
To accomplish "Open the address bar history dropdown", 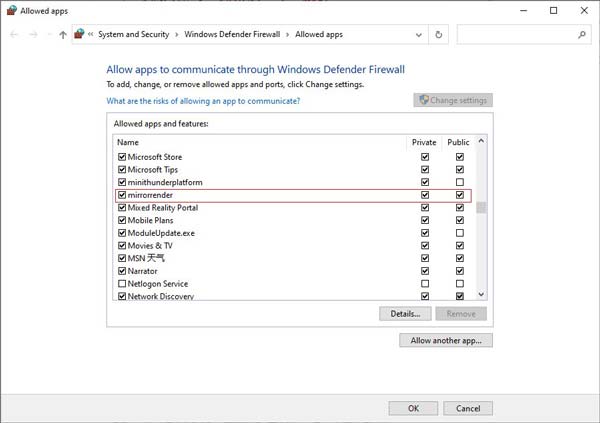I will tap(419, 34).
